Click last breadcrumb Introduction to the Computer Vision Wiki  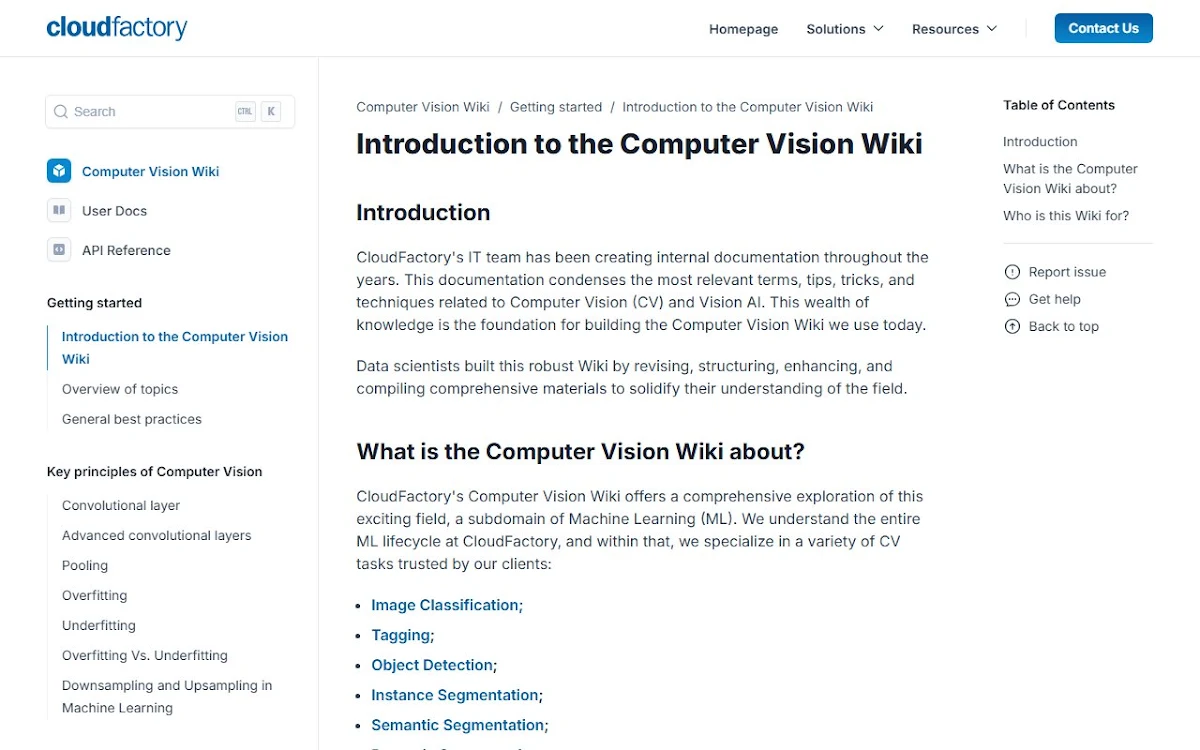748,107
